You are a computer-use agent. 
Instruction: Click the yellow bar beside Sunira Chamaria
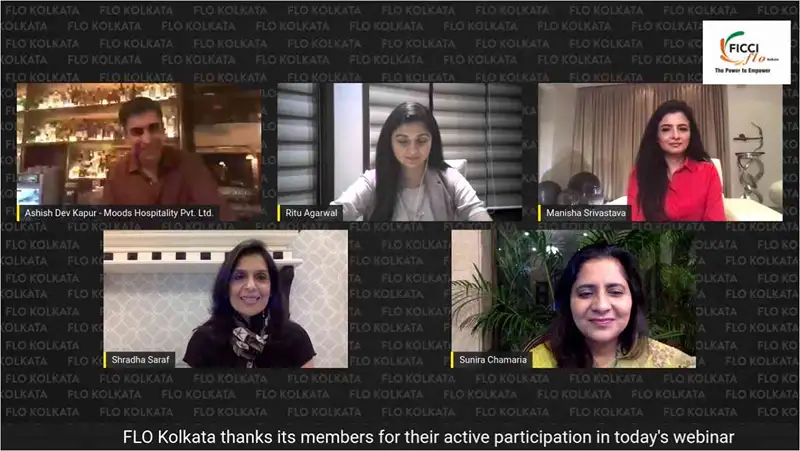coord(453,360)
